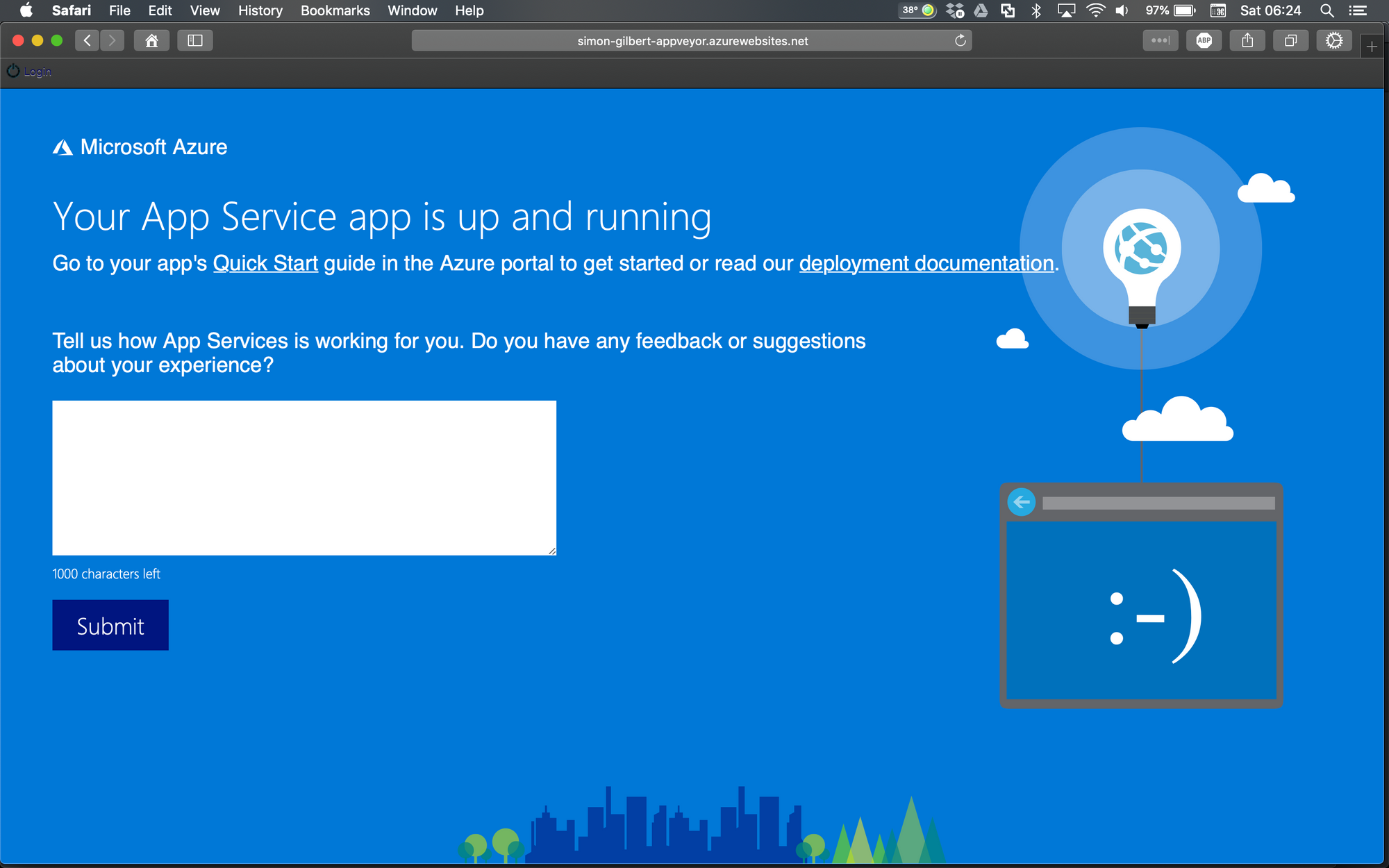Focus the feedback text area
The height and width of the screenshot is (868, 1389).
304,478
